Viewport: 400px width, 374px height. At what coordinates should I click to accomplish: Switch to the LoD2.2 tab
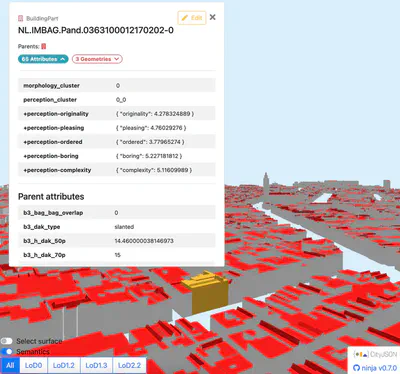[130, 365]
